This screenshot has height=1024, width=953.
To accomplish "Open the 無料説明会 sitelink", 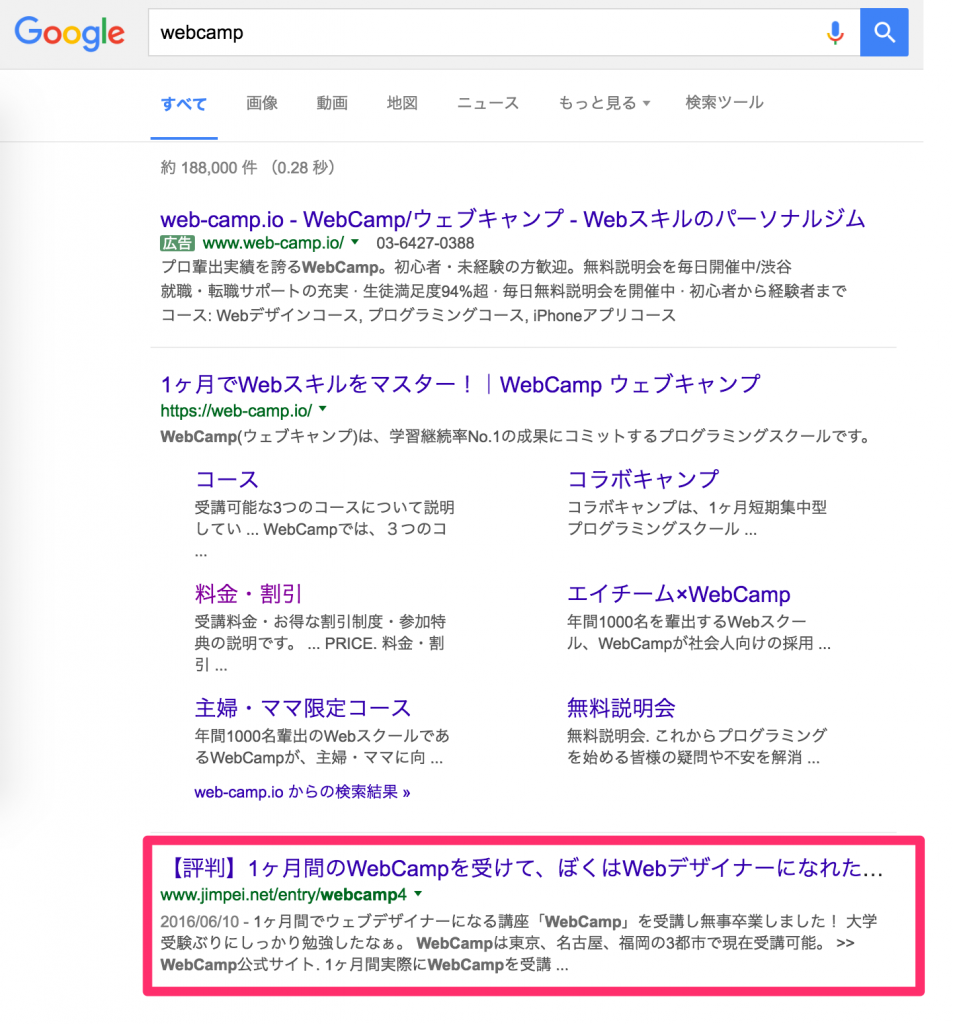I will (x=621, y=708).
